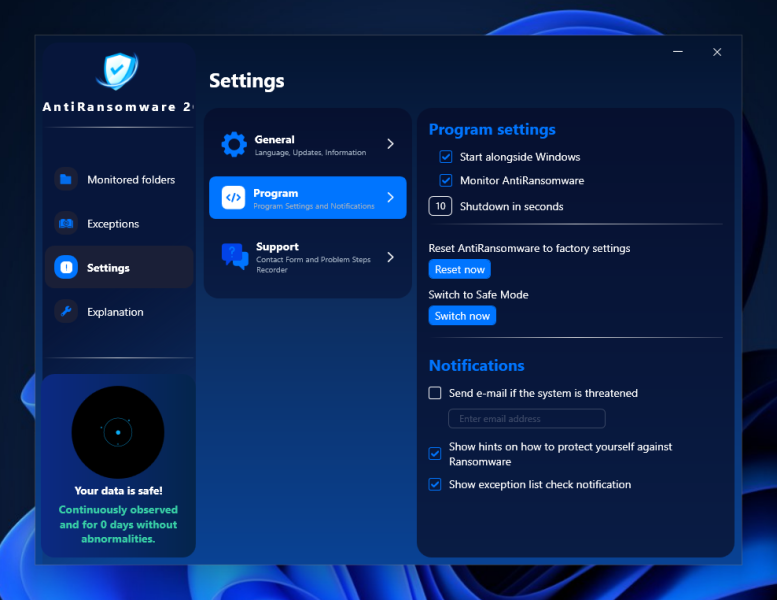Viewport: 777px width, 600px height.
Task: Click the 'Your data is safe!' text
Action: [118, 491]
